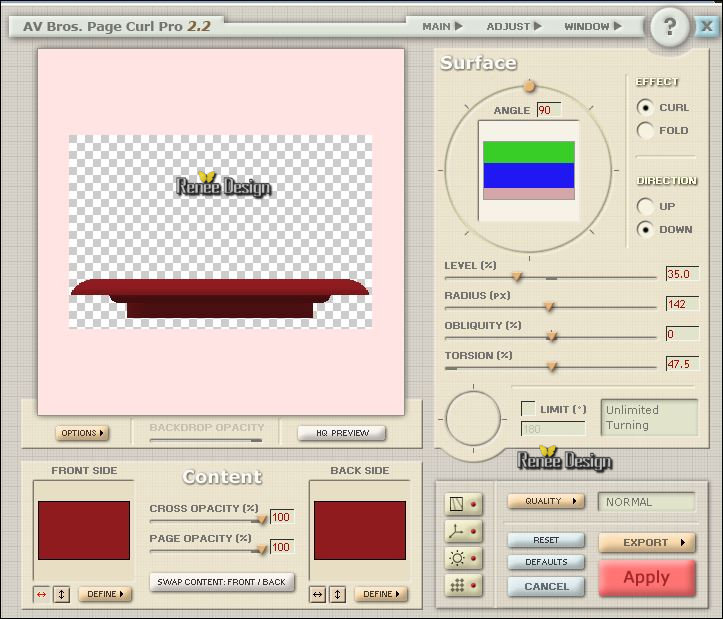The image size is (723, 619).
Task: Flip back side content horizontally
Action: [x=317, y=595]
